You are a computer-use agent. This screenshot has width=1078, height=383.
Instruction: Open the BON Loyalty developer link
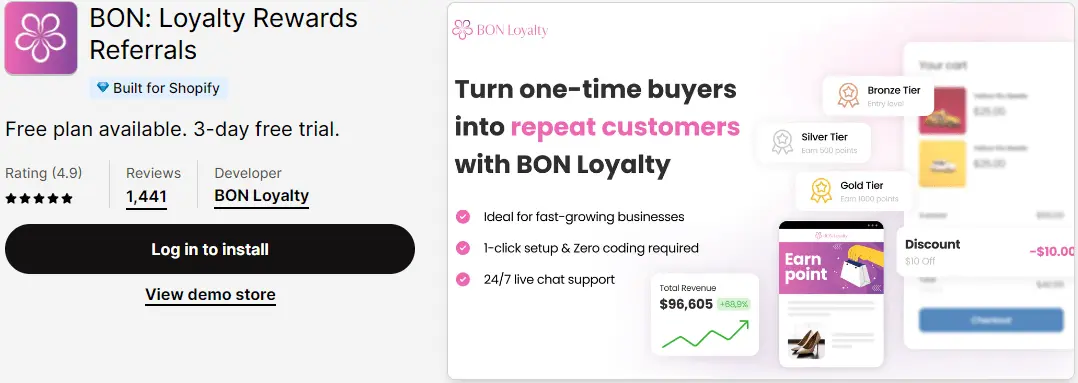pos(261,196)
